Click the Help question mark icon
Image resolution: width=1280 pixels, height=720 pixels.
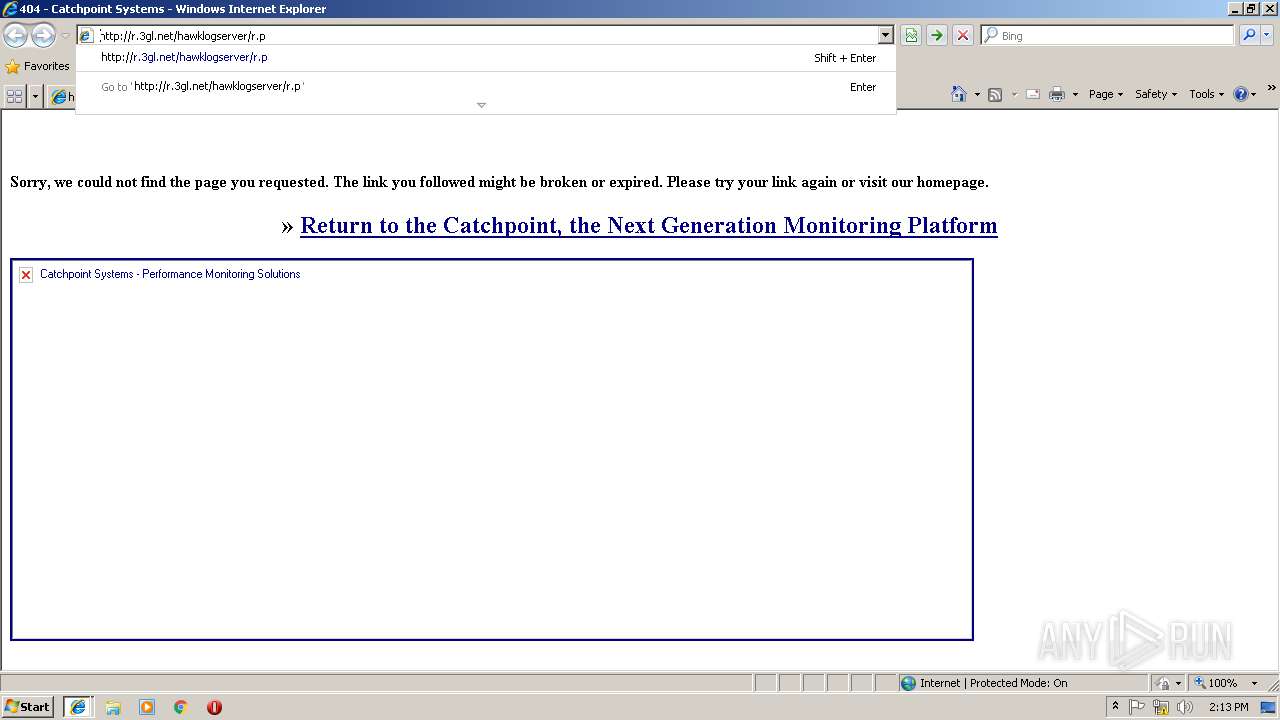pos(1241,94)
